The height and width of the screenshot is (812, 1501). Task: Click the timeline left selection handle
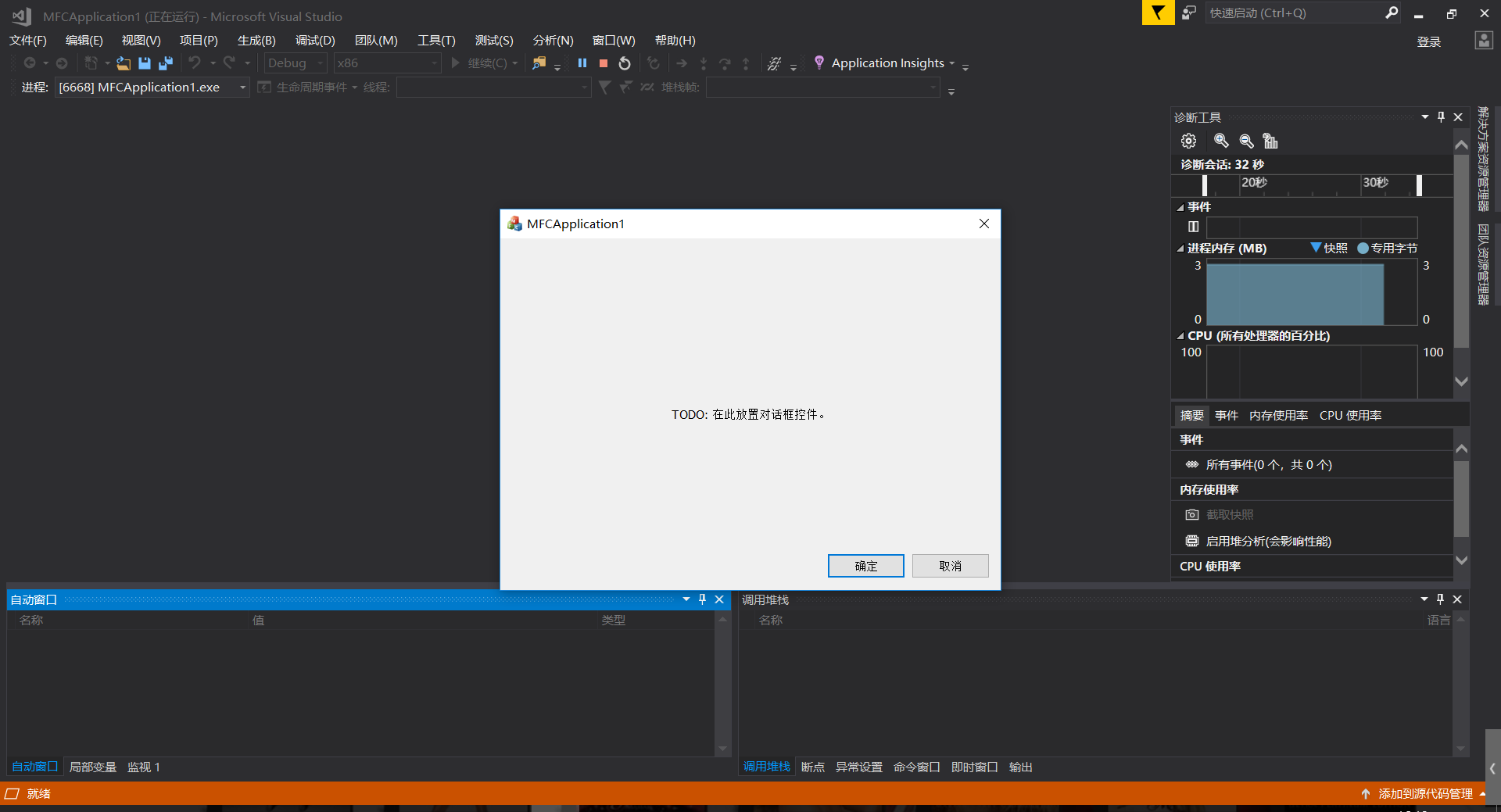click(1204, 185)
